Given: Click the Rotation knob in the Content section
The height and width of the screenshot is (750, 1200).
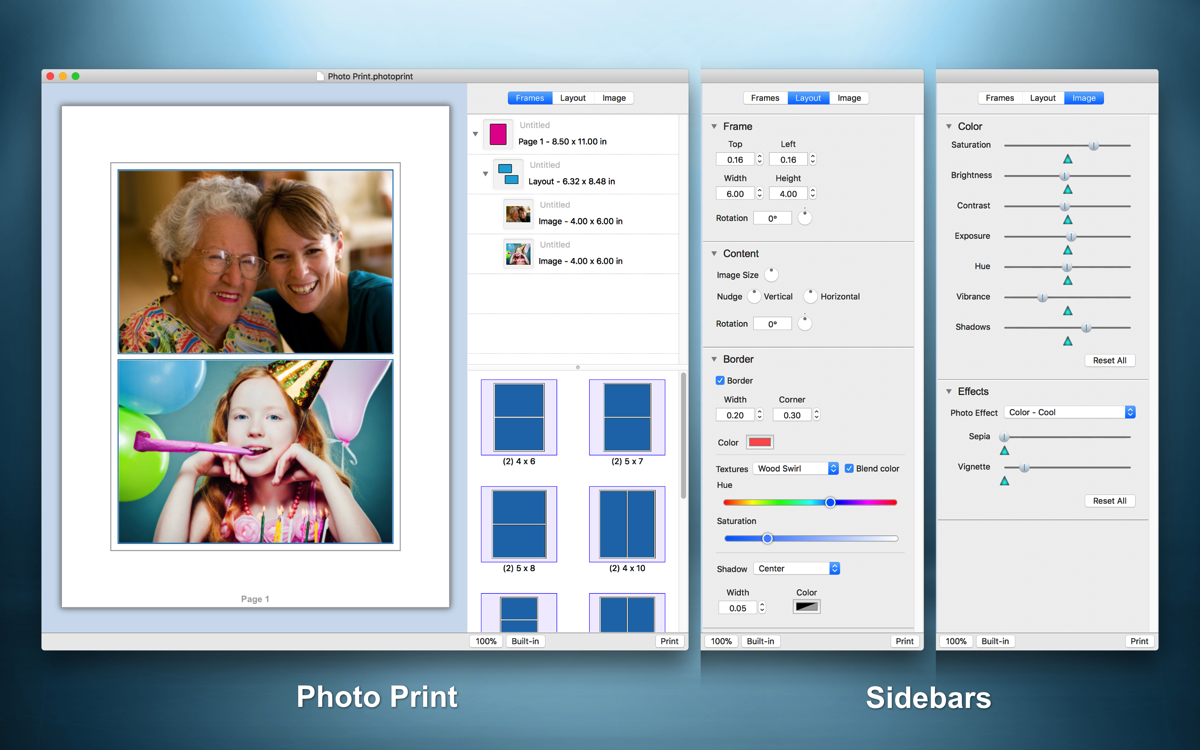Looking at the screenshot, I should click(x=804, y=323).
